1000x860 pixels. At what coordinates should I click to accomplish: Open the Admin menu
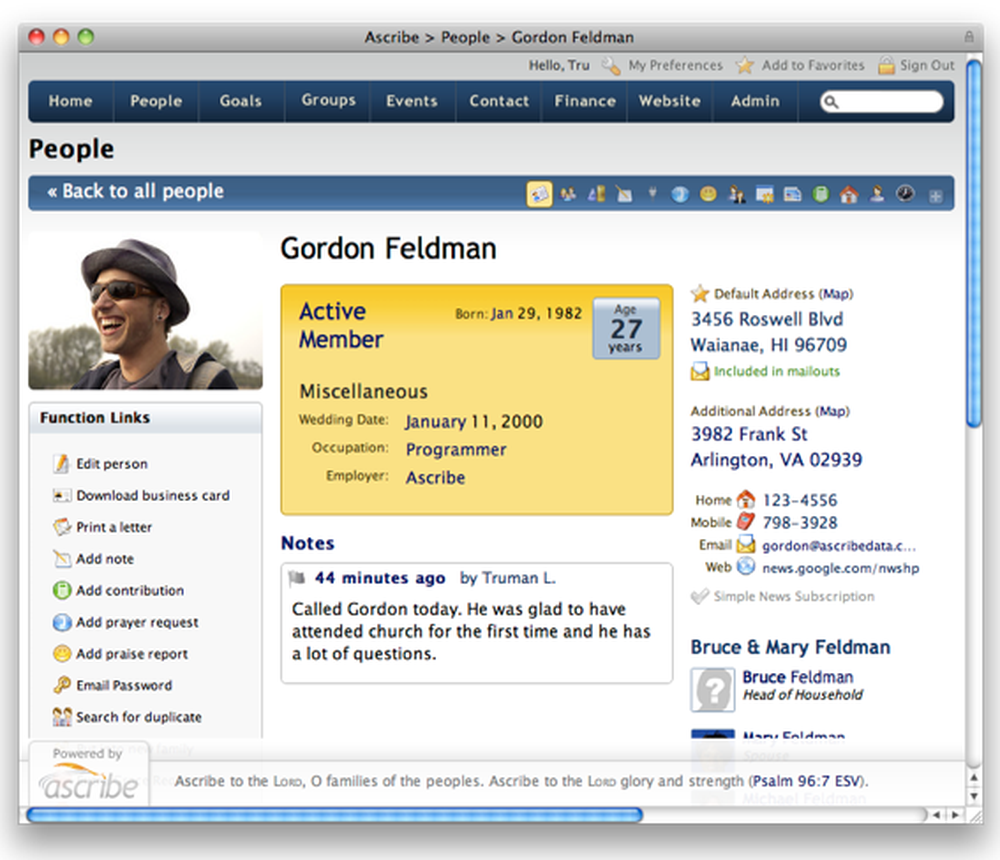(755, 101)
